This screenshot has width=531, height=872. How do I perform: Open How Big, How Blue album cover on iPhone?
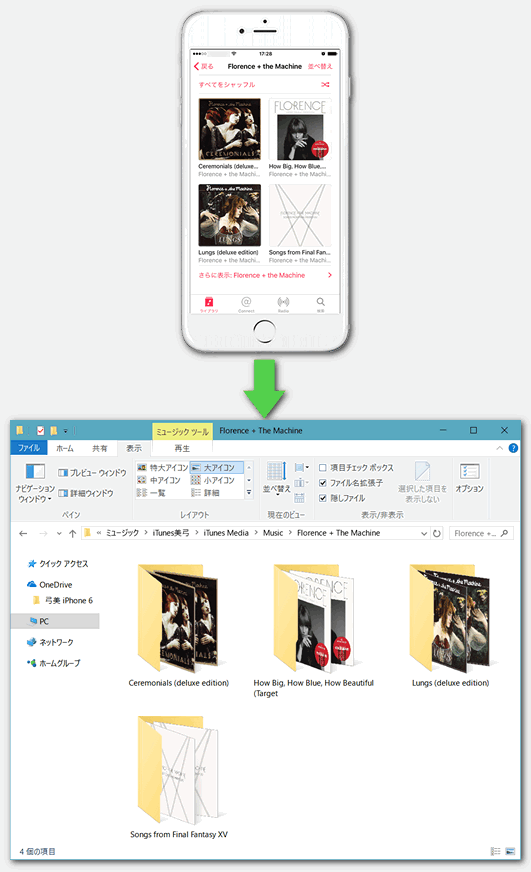coord(300,130)
